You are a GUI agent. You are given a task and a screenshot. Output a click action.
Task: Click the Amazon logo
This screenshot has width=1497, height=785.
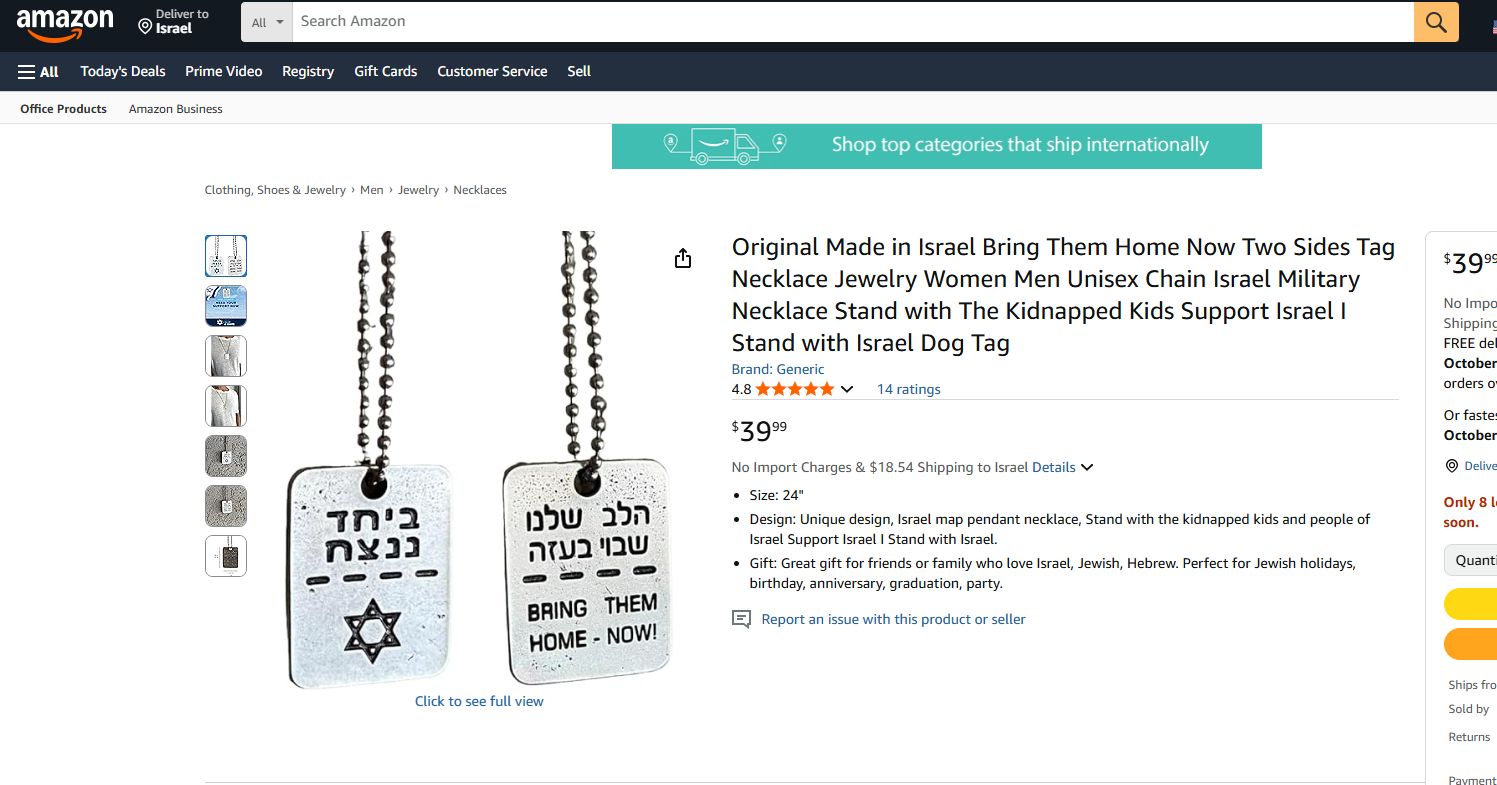point(65,24)
